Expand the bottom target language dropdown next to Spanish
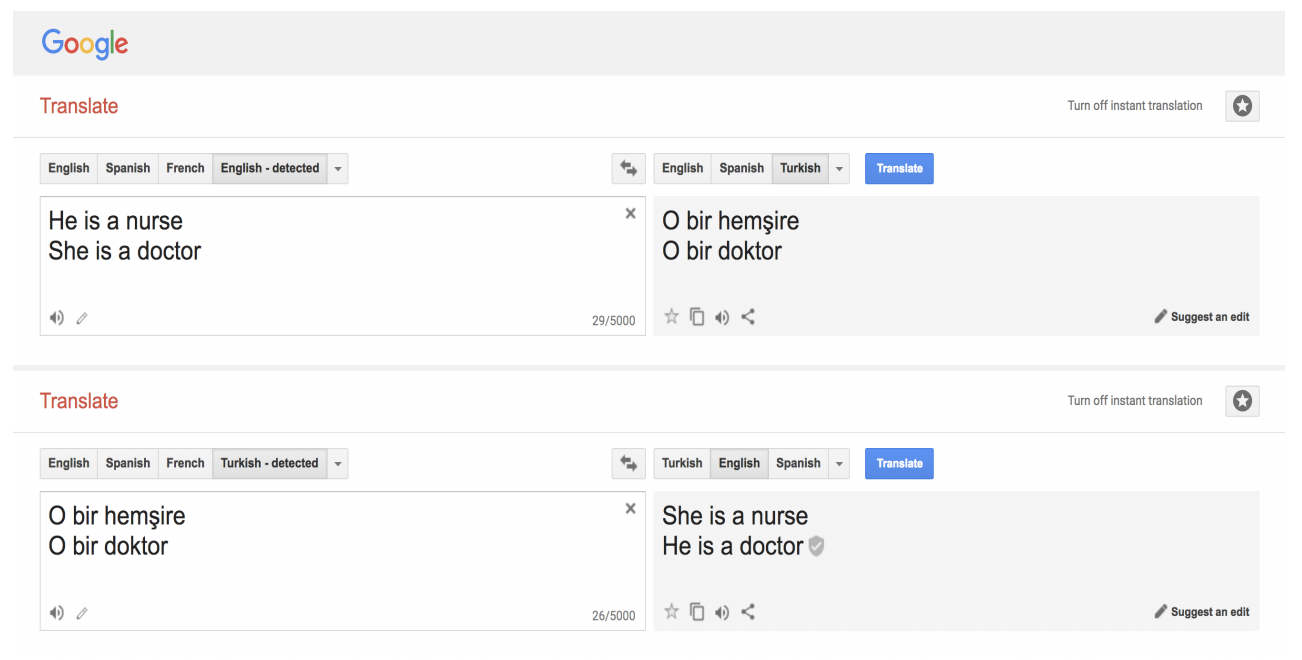1302x660 pixels. click(x=839, y=463)
